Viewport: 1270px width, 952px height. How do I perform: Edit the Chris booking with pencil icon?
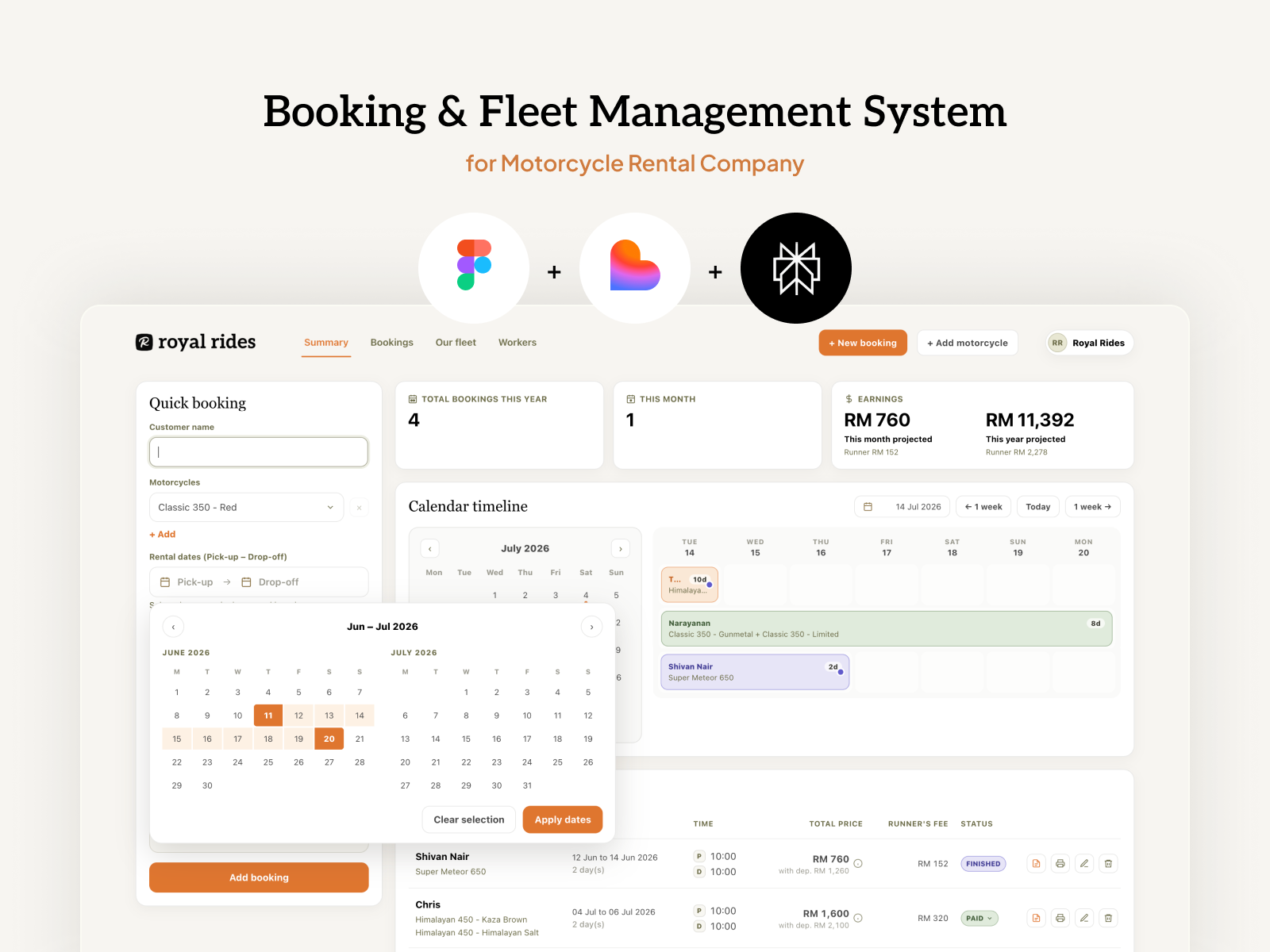(x=1084, y=918)
